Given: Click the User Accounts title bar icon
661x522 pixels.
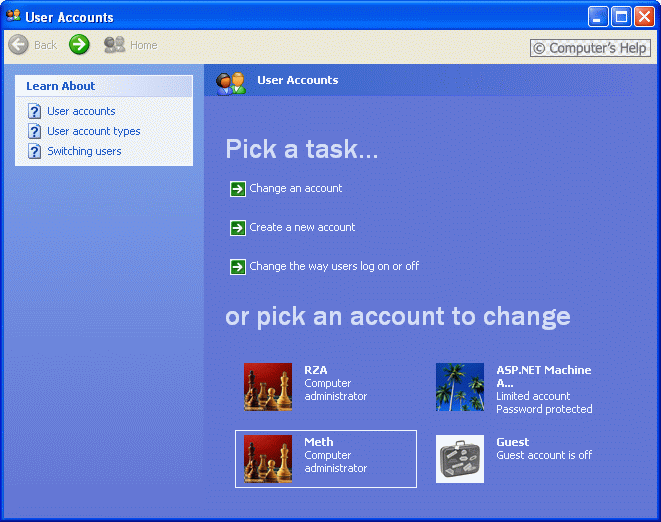Looking at the screenshot, I should point(13,16).
